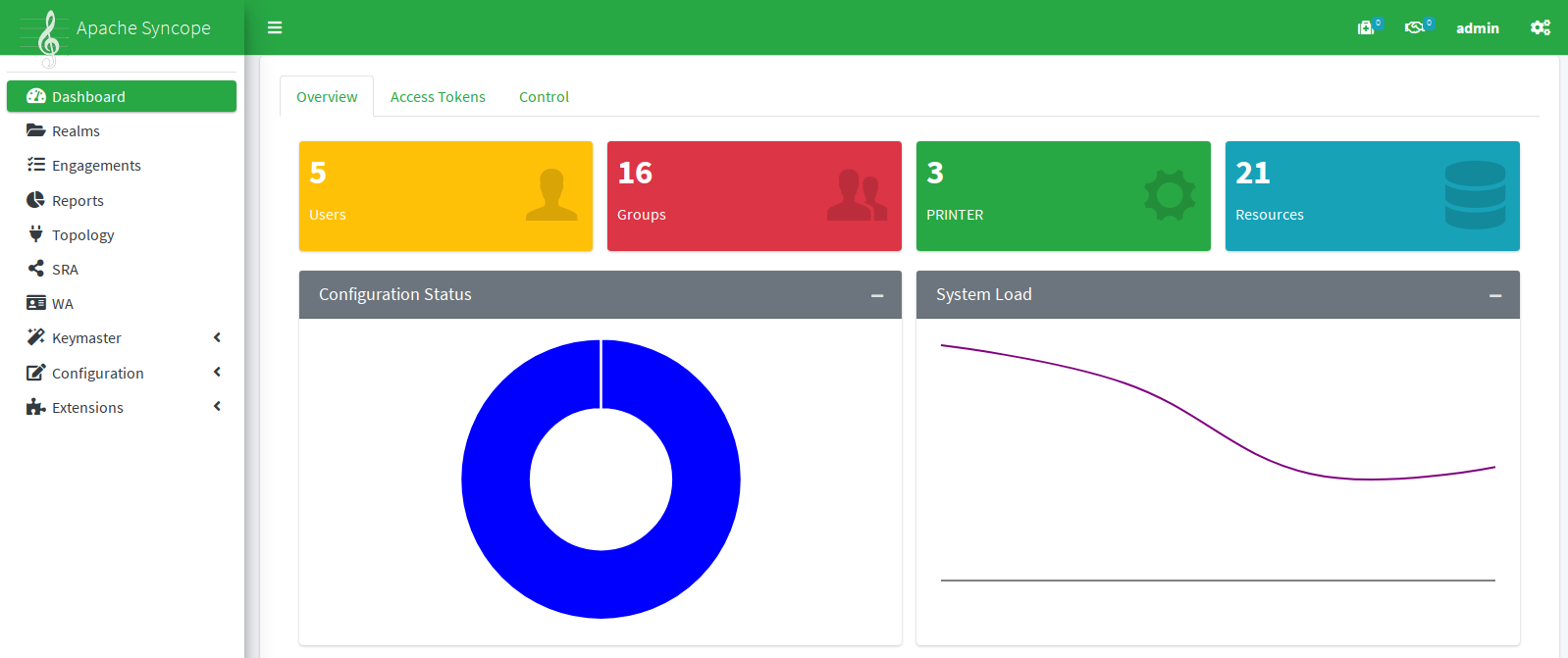The height and width of the screenshot is (658, 1568).
Task: Click the approvals handshake icon in header
Action: [x=1414, y=27]
